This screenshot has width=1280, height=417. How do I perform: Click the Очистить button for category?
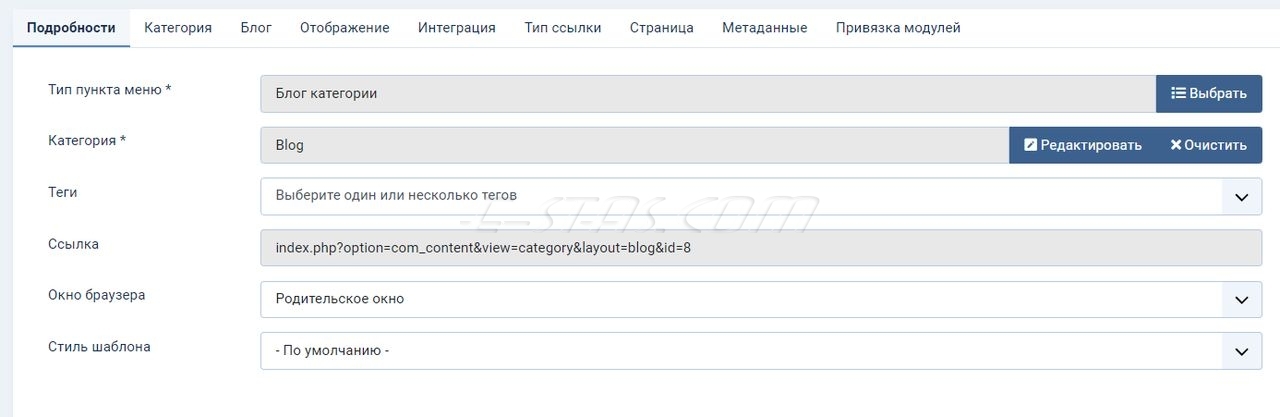(1209, 145)
